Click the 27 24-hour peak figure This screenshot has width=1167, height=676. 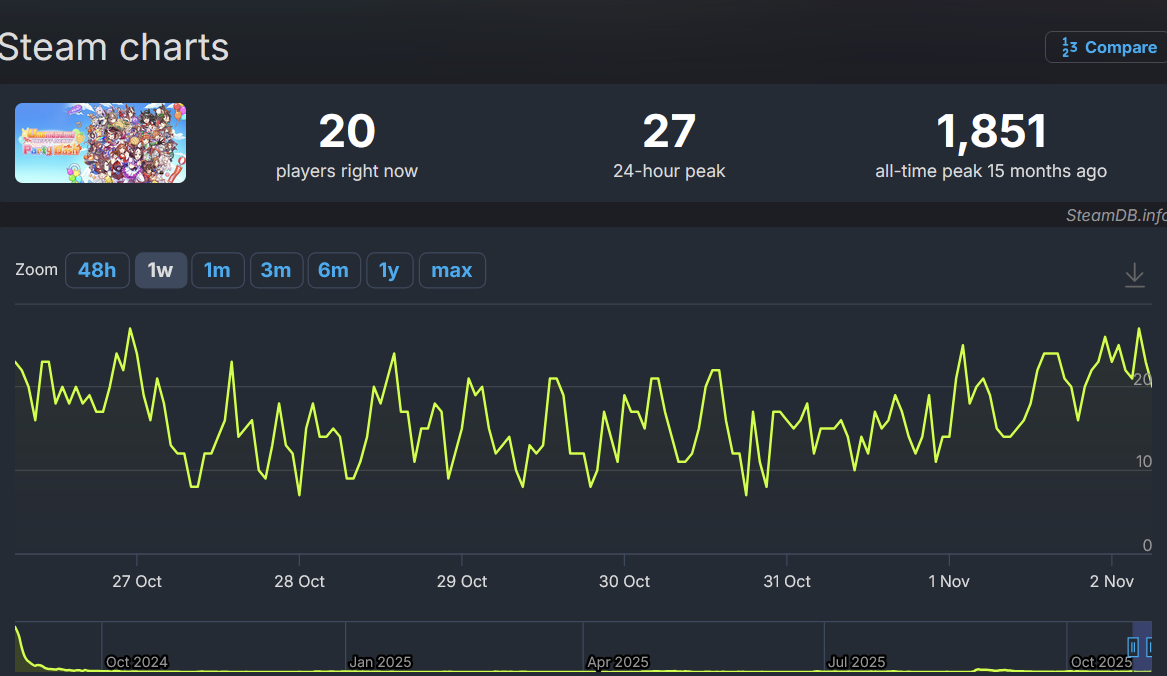(669, 131)
